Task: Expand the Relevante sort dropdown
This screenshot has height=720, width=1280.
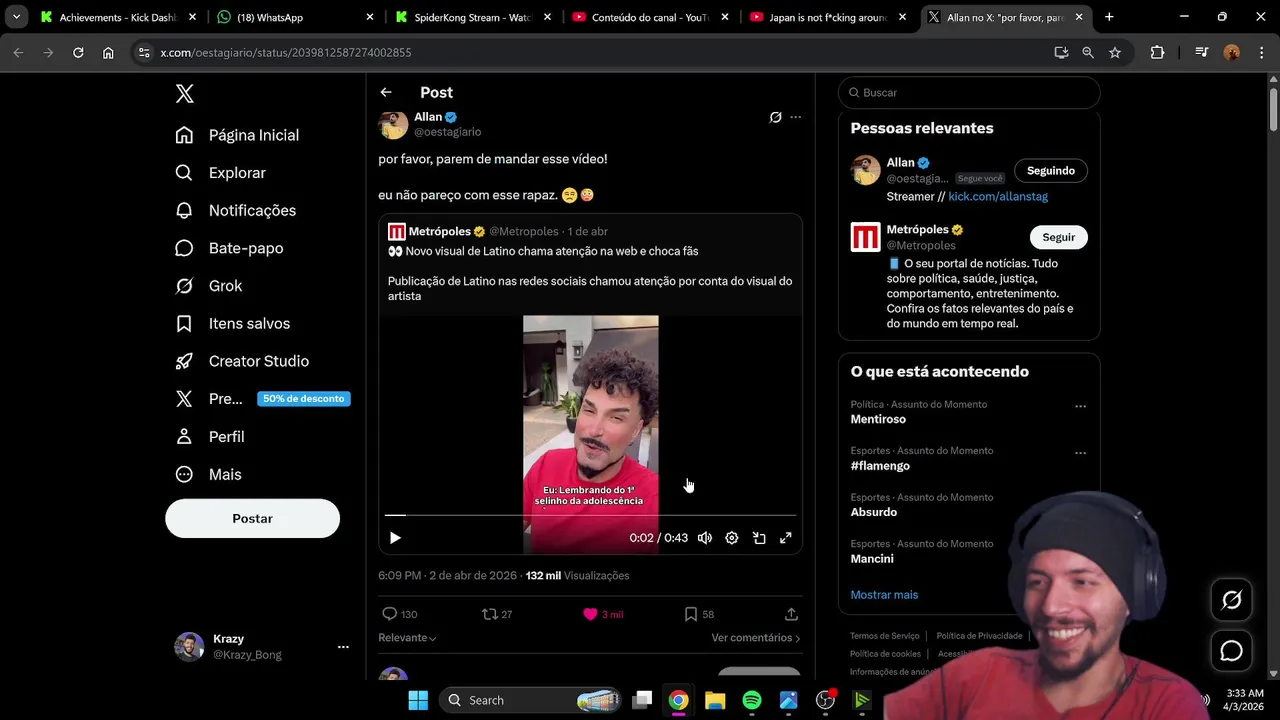Action: coord(407,638)
